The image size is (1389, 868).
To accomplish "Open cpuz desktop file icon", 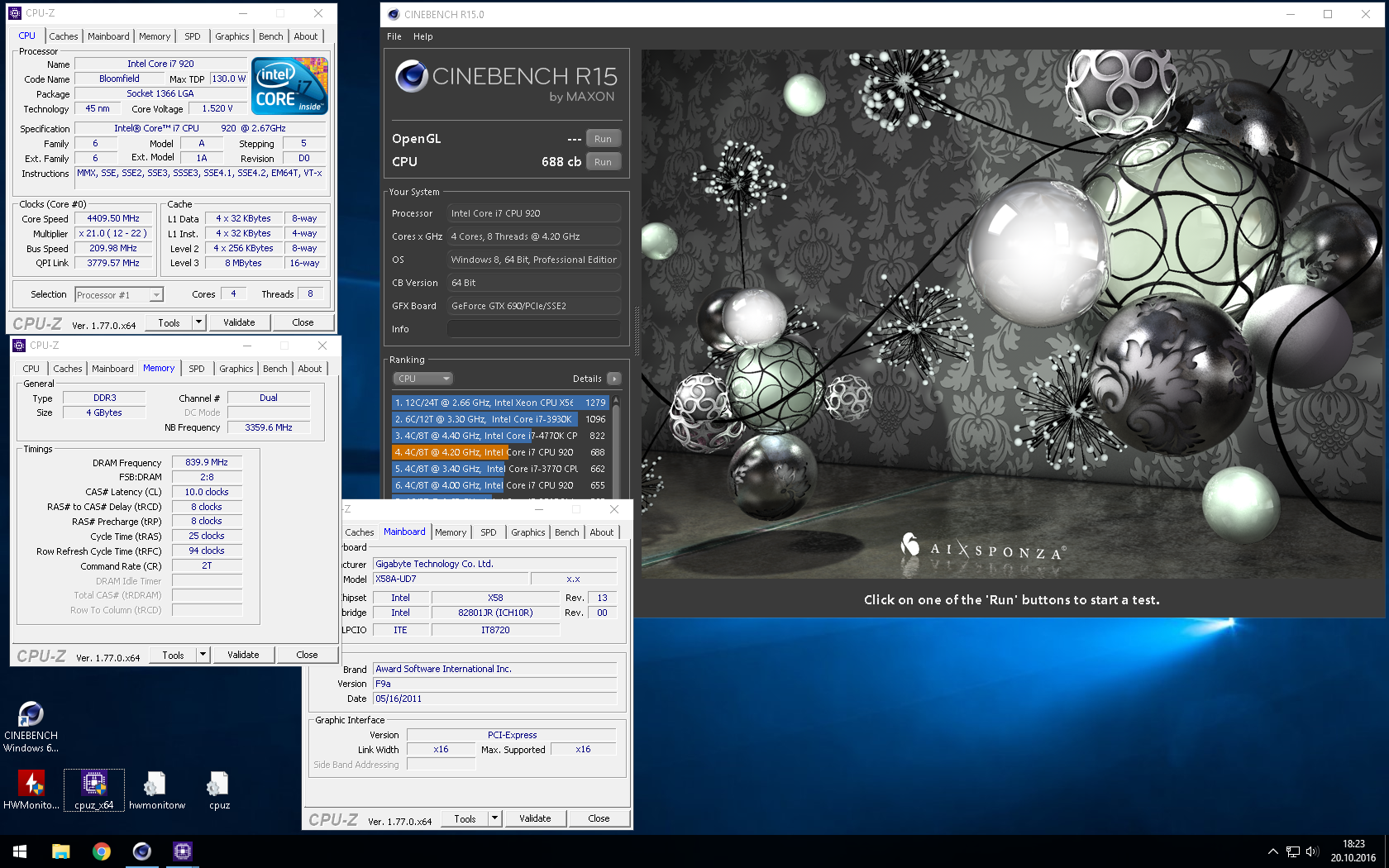I will (x=219, y=789).
